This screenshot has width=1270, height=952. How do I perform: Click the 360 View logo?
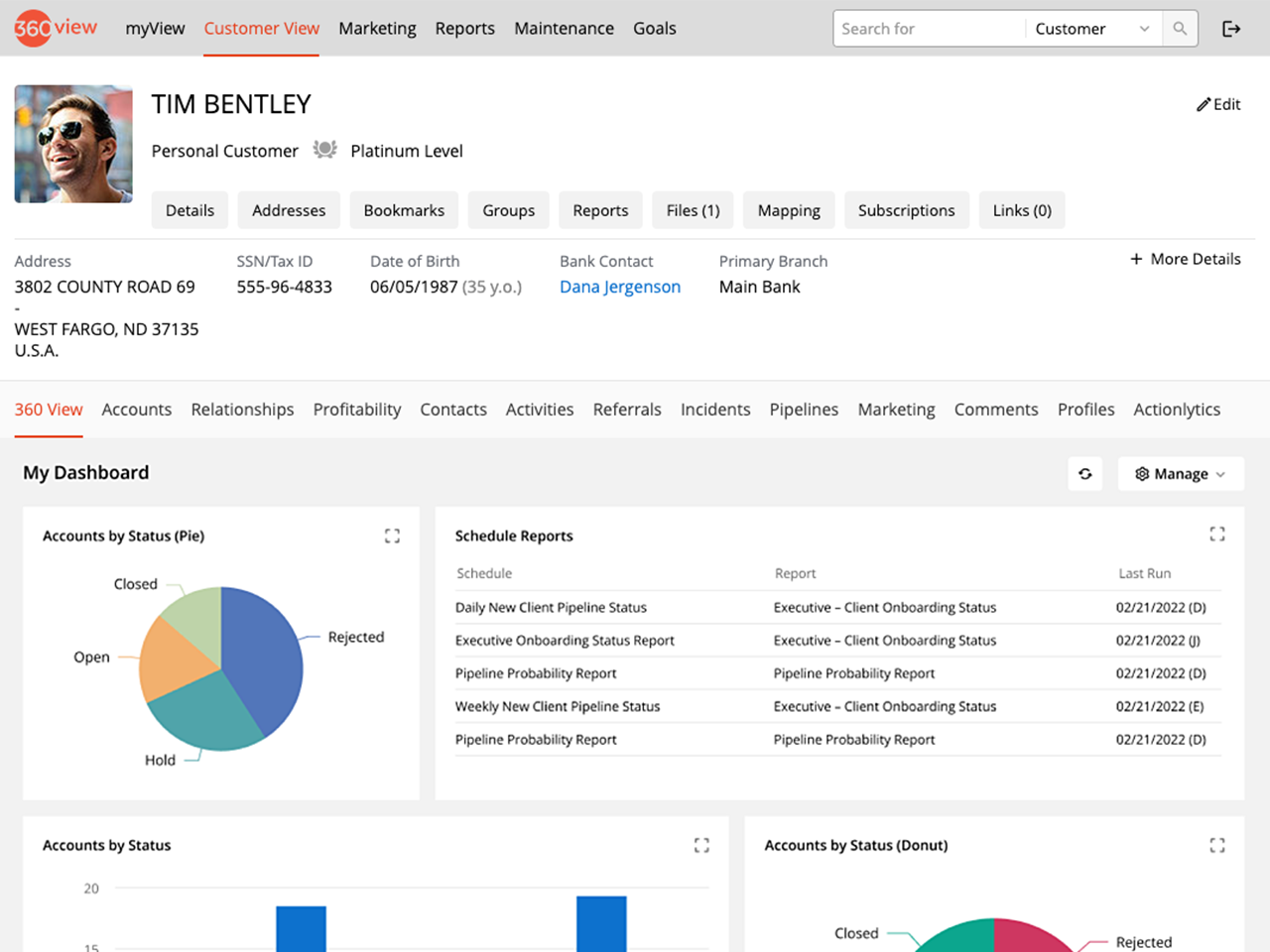coord(56,28)
